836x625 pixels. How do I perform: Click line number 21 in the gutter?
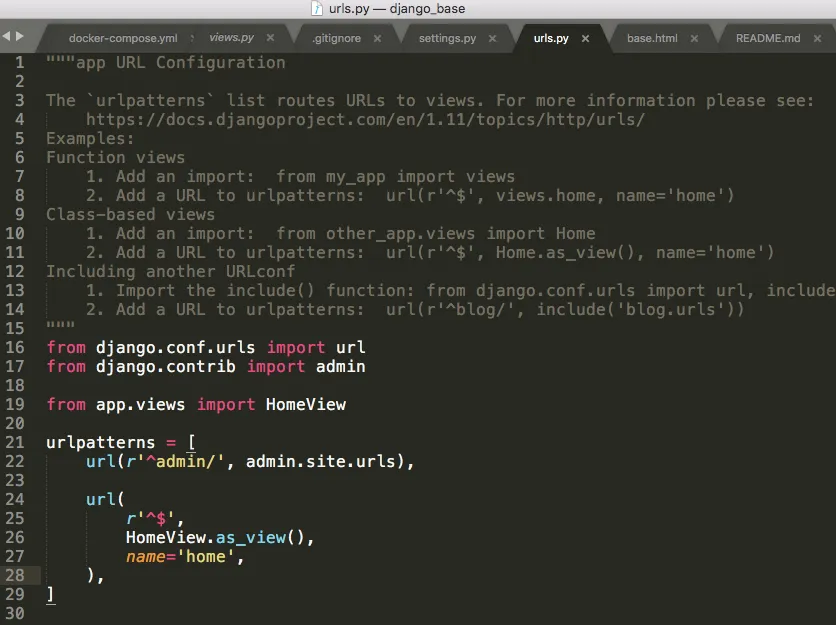(15, 443)
